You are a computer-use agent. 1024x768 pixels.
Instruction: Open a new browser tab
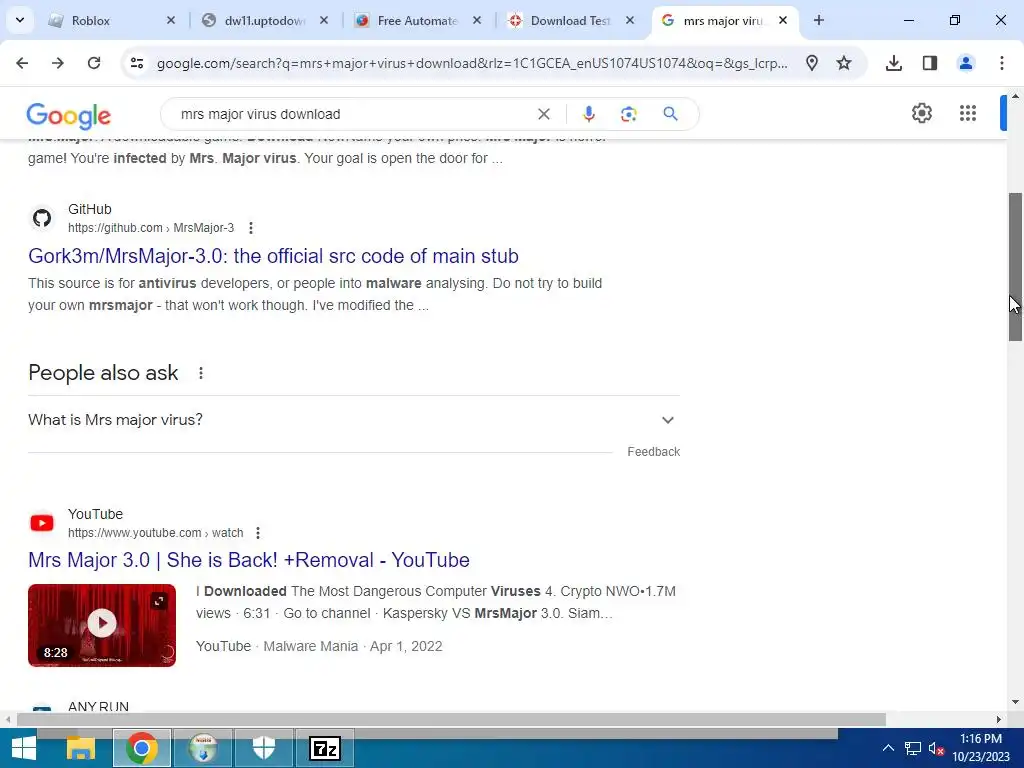[x=819, y=20]
